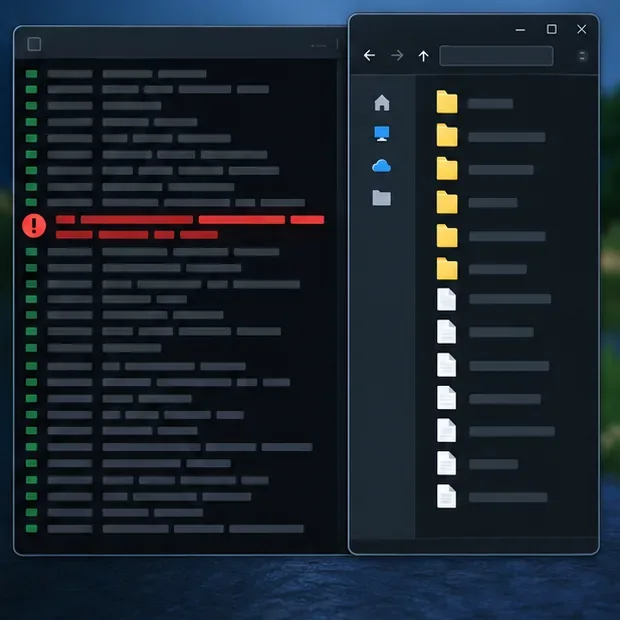Maximize the file explorer window
Viewport: 620px width, 620px height.
coord(552,29)
